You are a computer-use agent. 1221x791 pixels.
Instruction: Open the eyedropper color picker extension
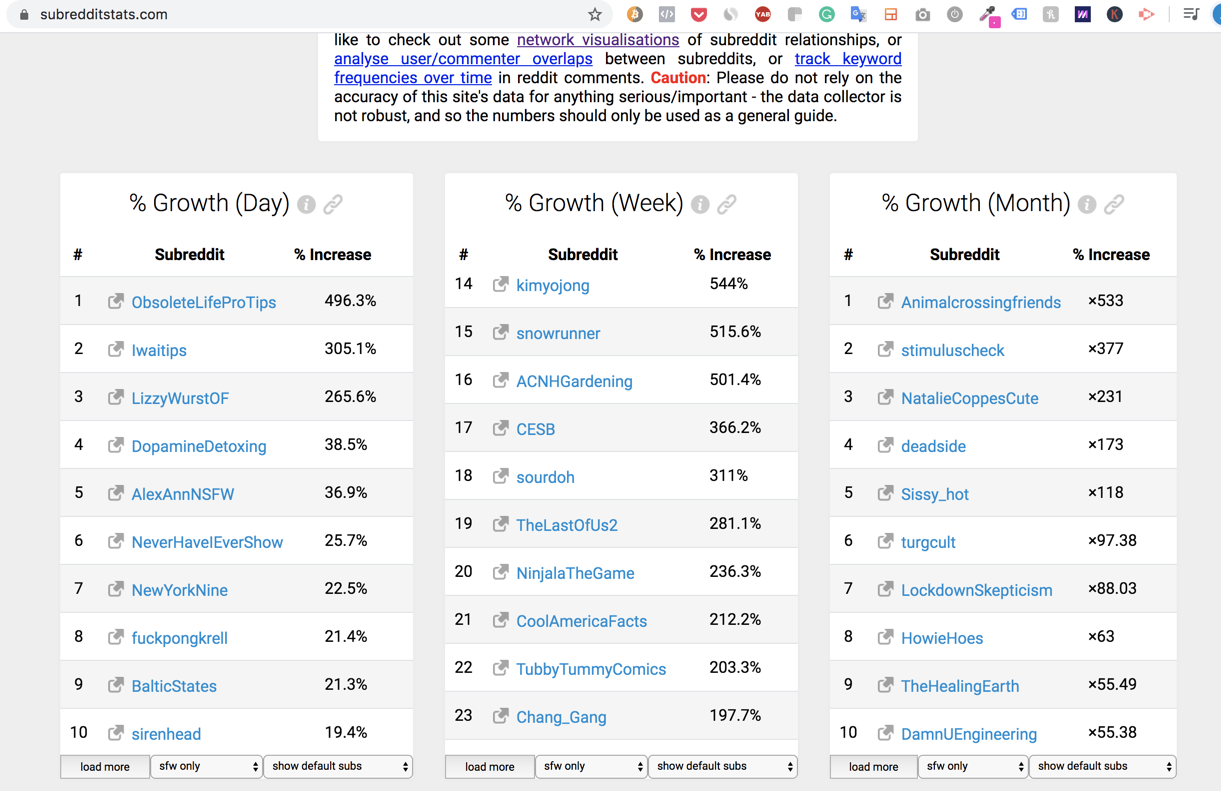click(988, 15)
